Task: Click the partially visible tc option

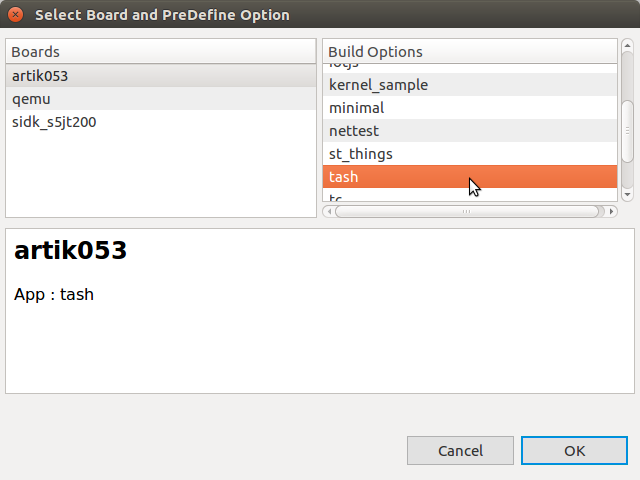Action: coord(337,197)
